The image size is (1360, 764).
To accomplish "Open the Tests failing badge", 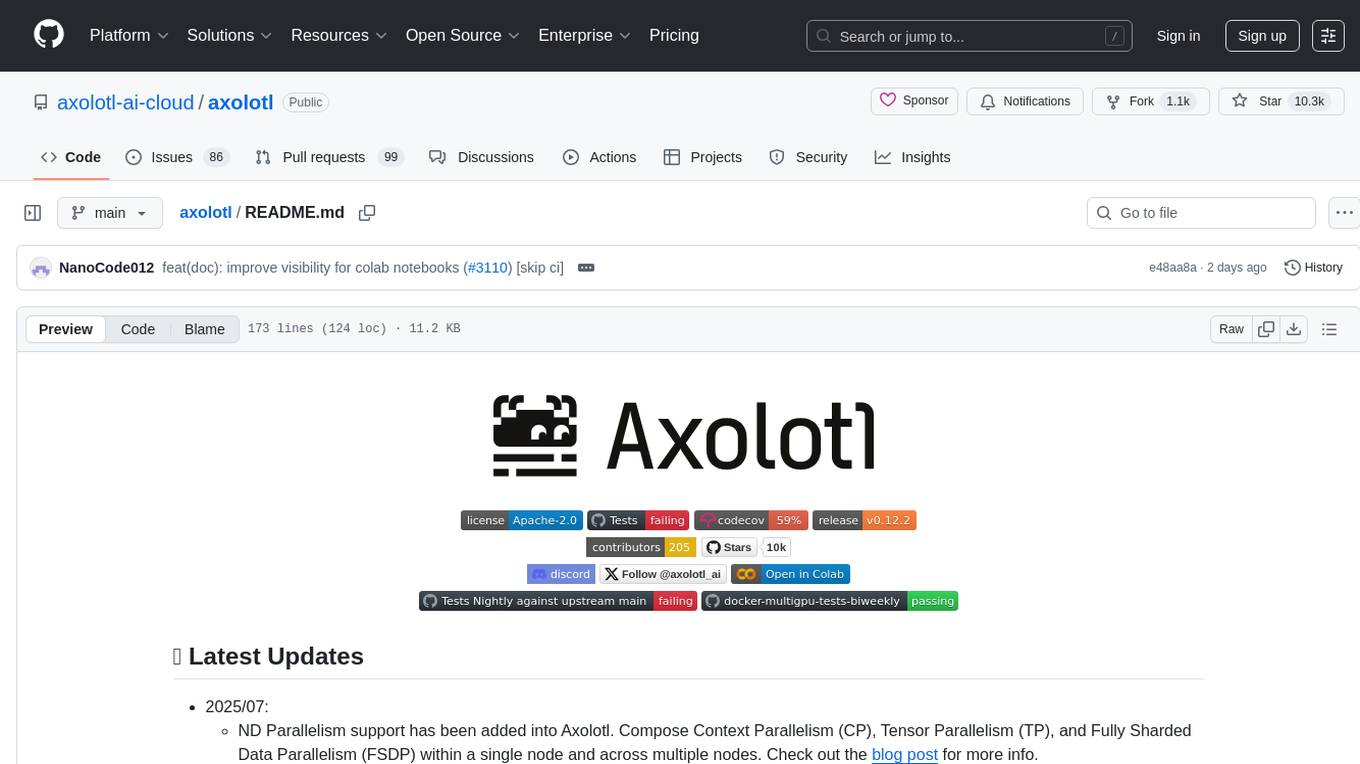I will coord(638,520).
